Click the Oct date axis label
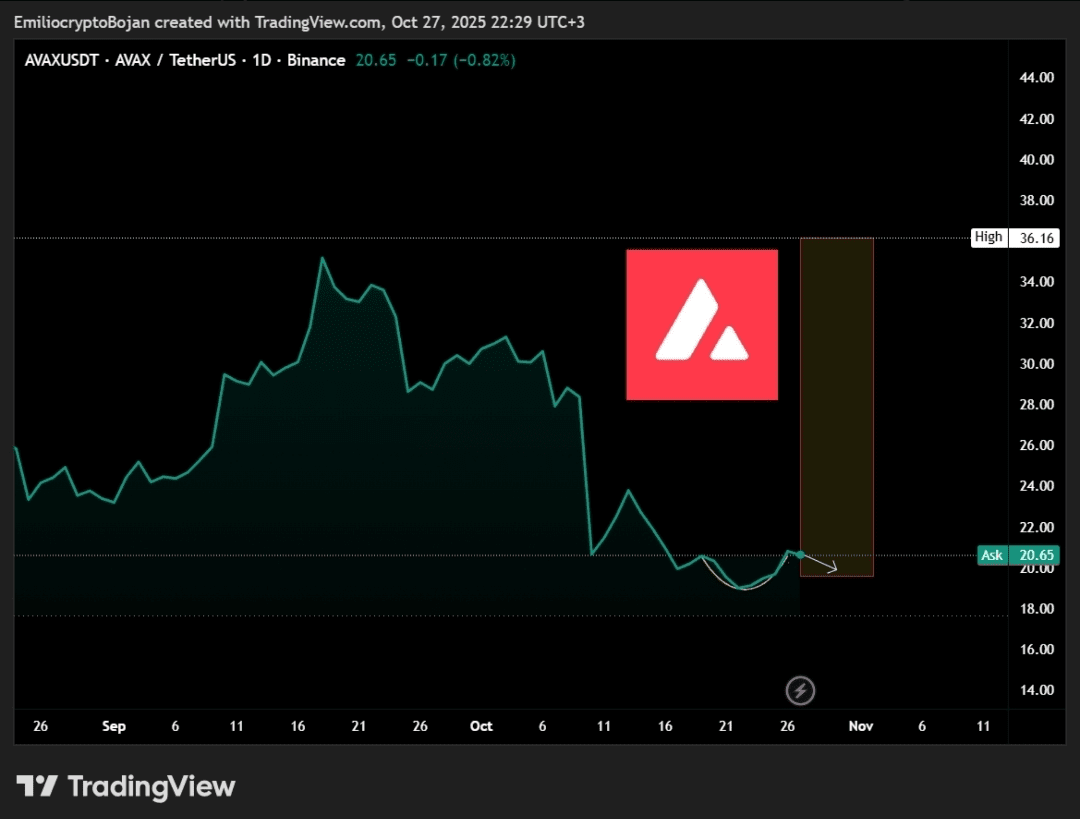 click(x=481, y=726)
